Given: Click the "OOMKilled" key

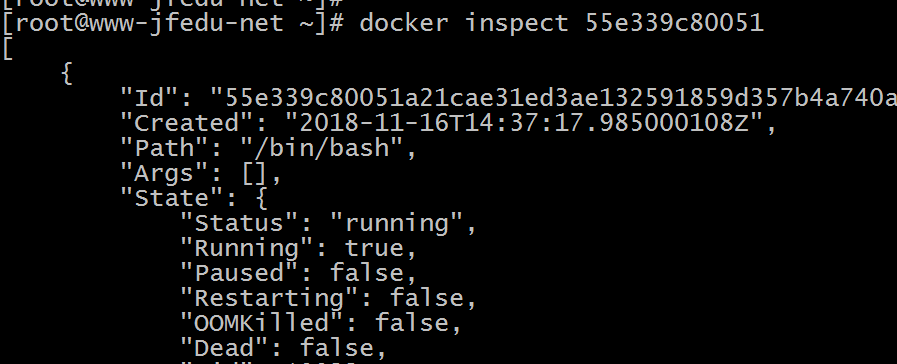Looking at the screenshot, I should click(261, 323).
